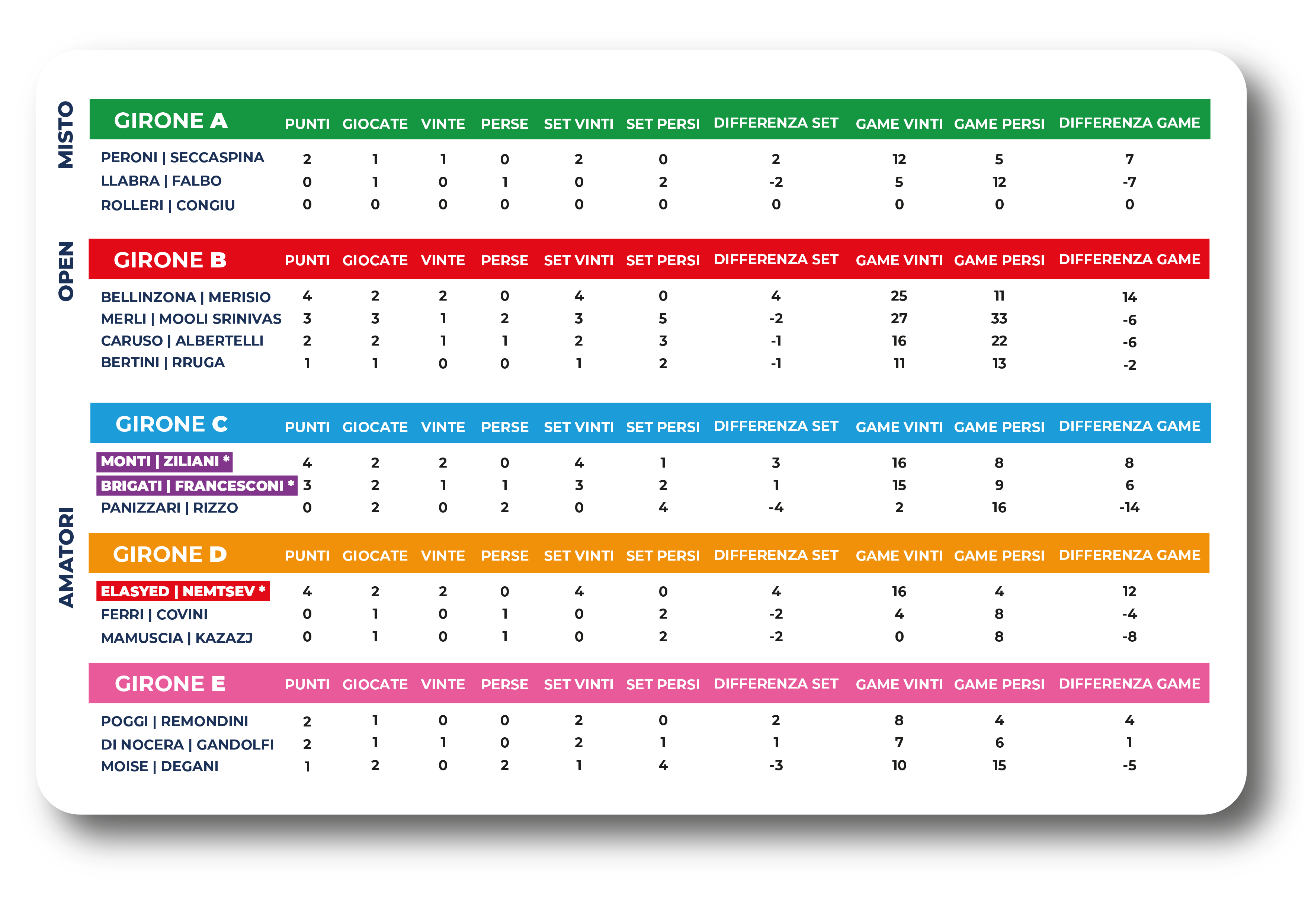Click differenza game -7 in Llabra row
The image size is (1305, 924).
pyautogui.click(x=1129, y=182)
